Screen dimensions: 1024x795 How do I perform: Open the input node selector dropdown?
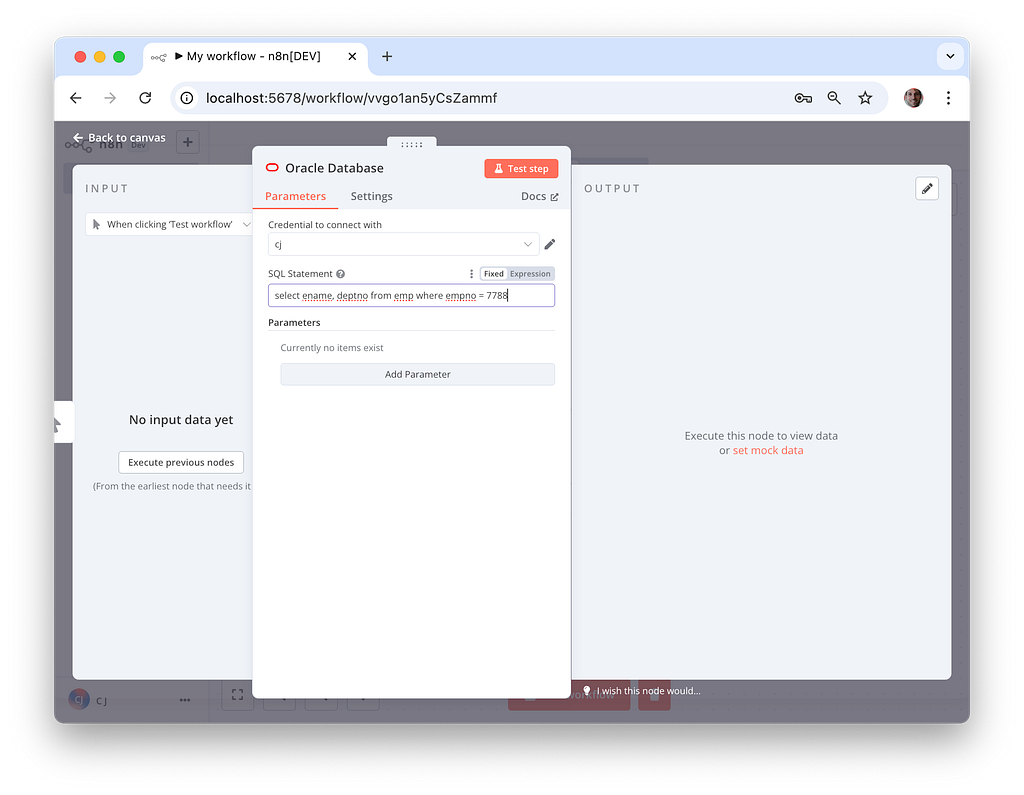169,224
